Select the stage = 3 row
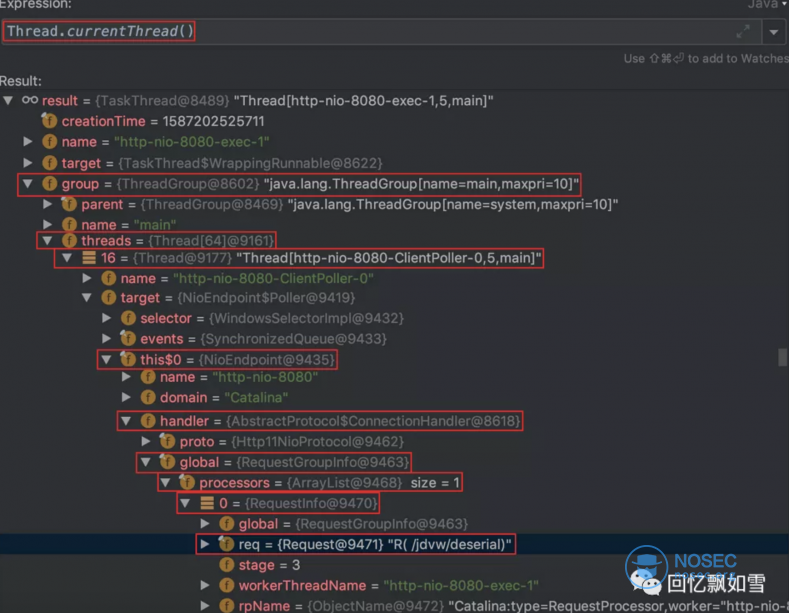Viewport: 789px width, 613px height. coord(394,565)
